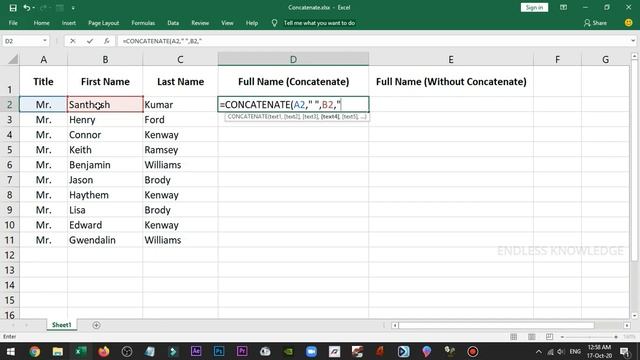Click cell containing Kumar
The width and height of the screenshot is (640, 360).
(180, 104)
